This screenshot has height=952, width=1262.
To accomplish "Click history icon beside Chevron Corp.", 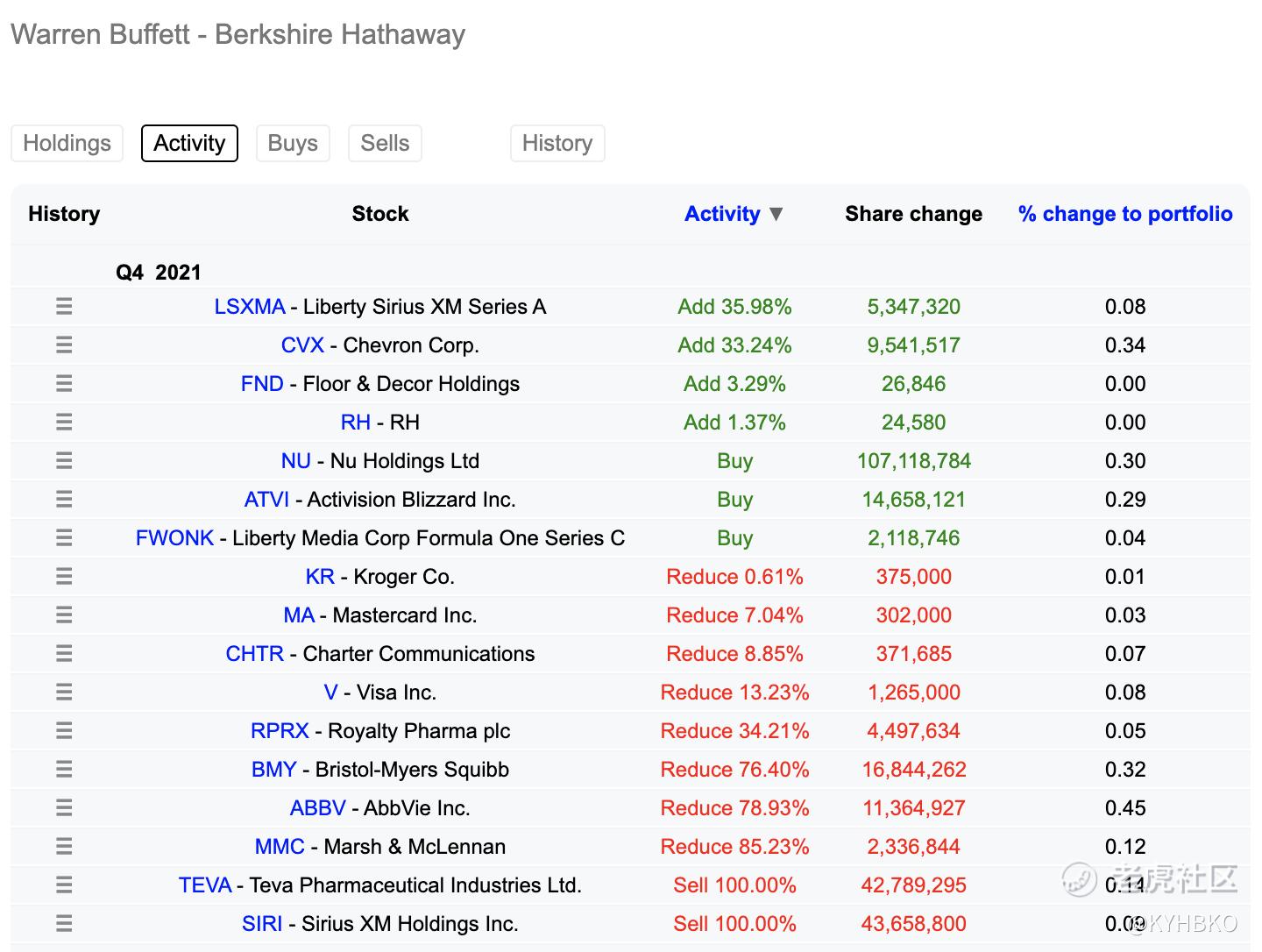I will click(64, 345).
